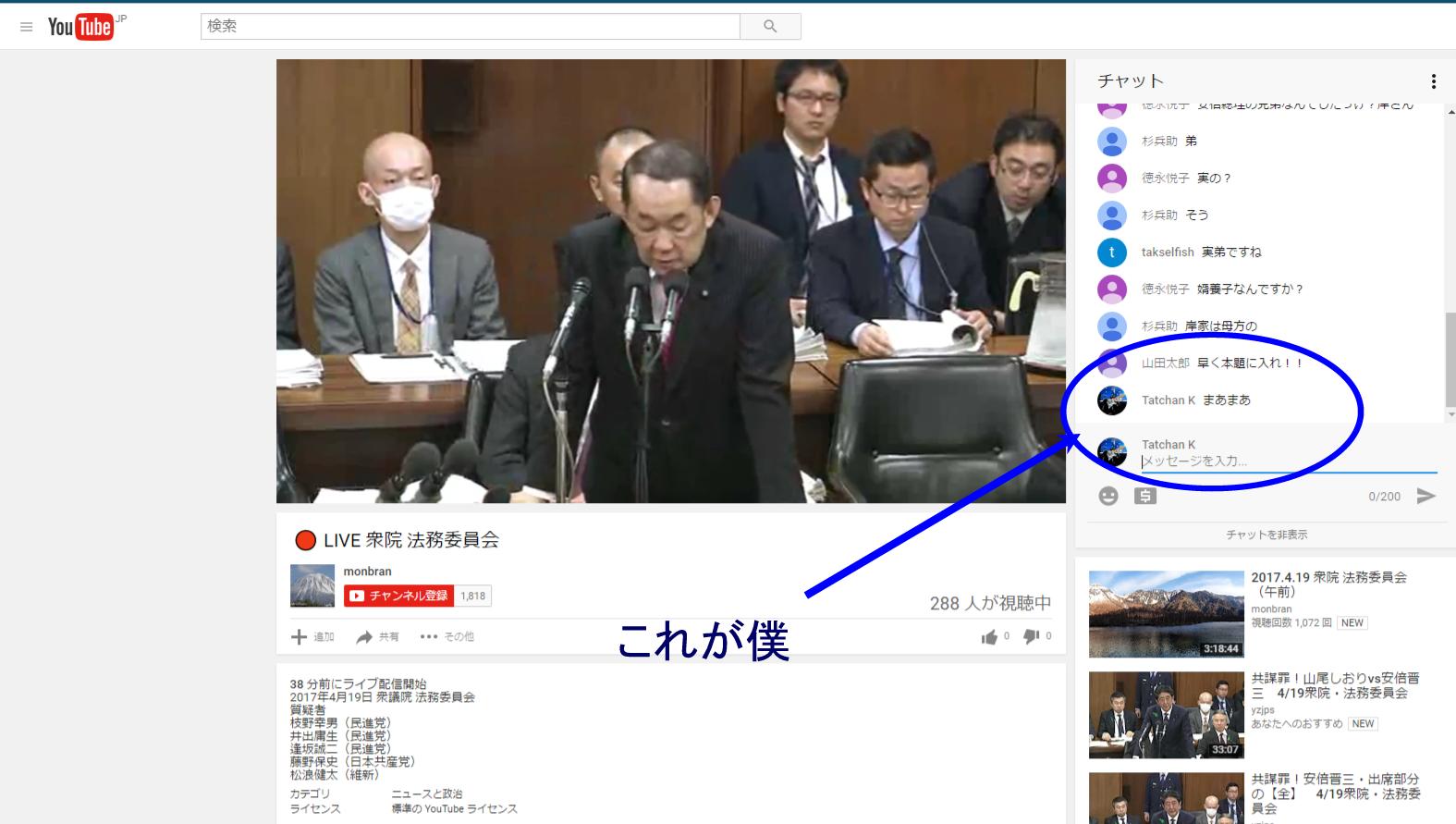Open the Share options
Image resolution: width=1456 pixels, height=824 pixels.
click(x=378, y=636)
